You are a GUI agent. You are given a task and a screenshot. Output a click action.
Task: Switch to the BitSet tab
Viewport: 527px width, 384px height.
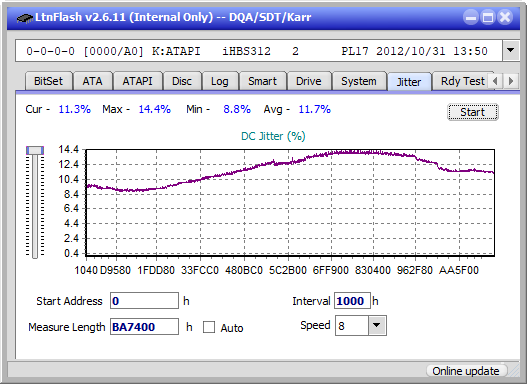pyautogui.click(x=48, y=81)
